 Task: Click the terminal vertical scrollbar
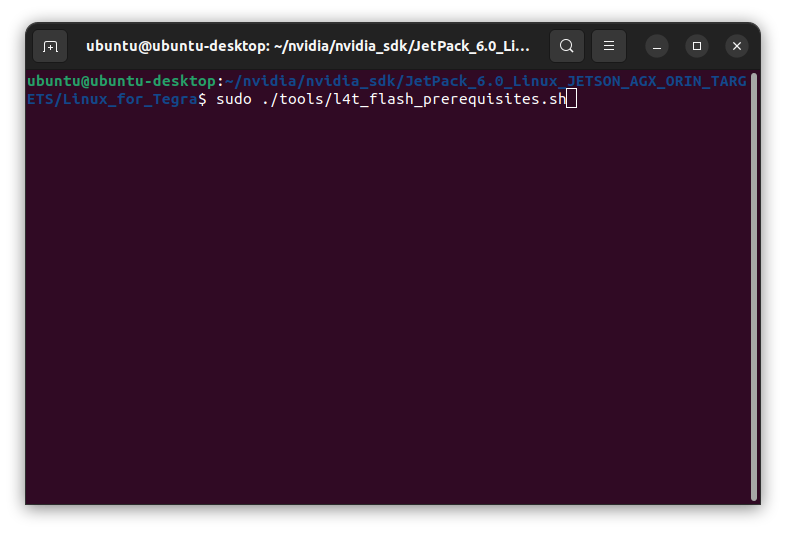[x=754, y=287]
